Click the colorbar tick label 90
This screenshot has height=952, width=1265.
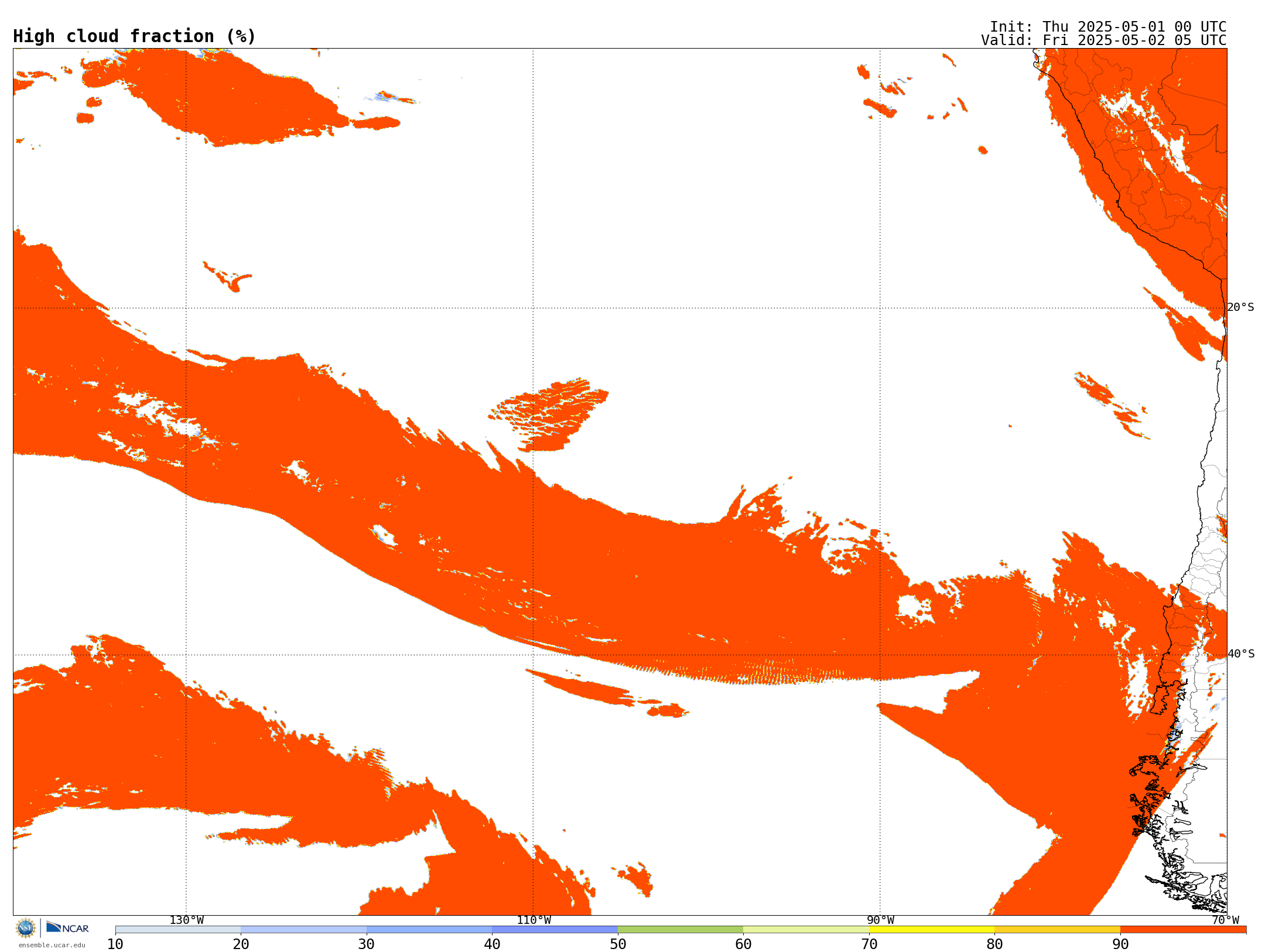[1120, 944]
